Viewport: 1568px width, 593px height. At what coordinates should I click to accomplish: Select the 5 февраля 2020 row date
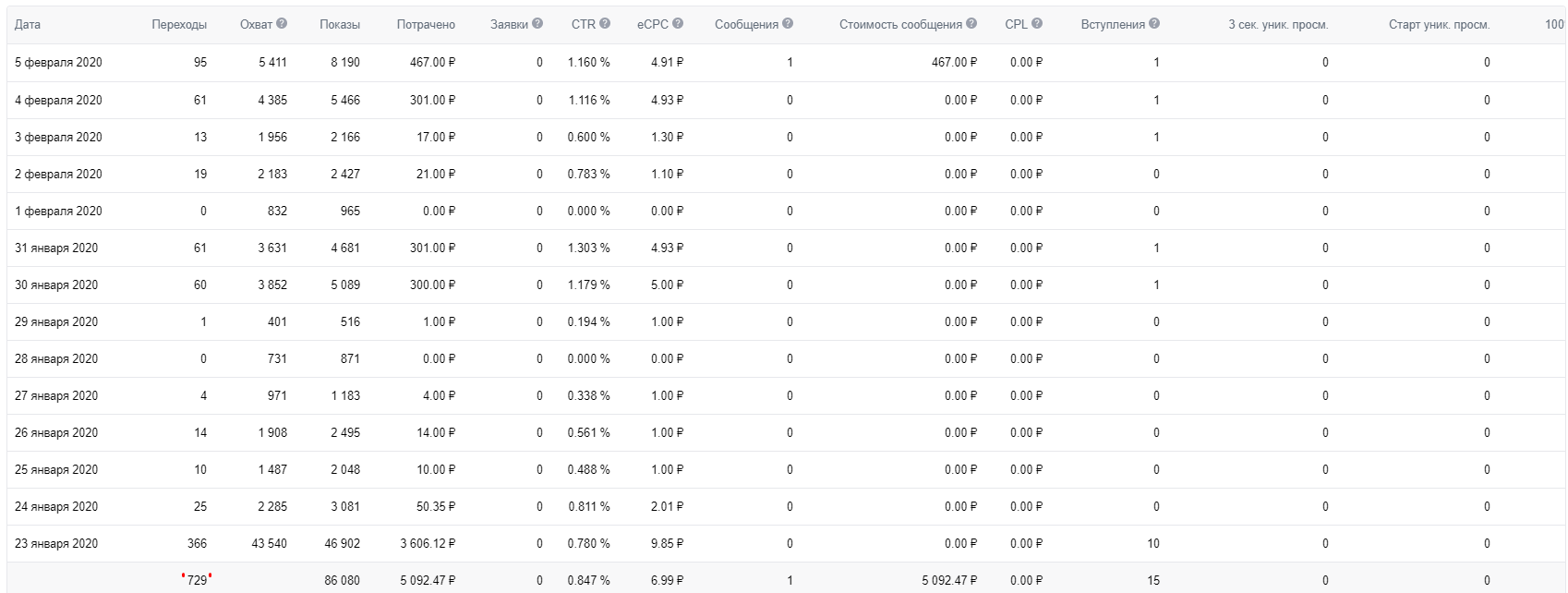pos(58,63)
